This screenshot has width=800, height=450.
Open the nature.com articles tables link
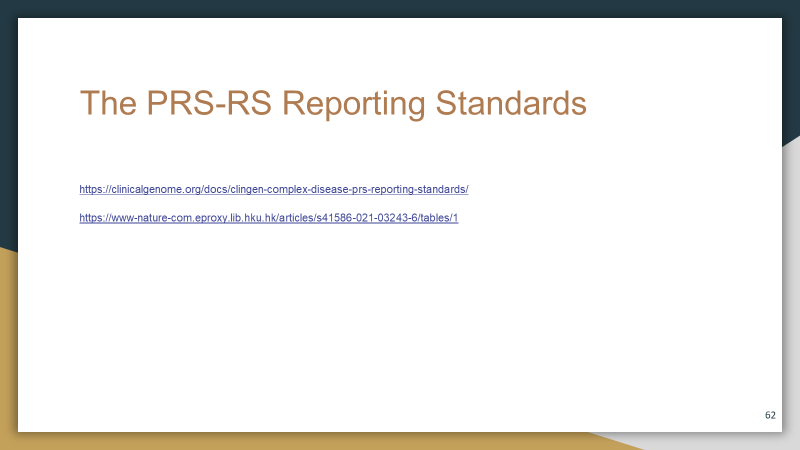tap(268, 218)
